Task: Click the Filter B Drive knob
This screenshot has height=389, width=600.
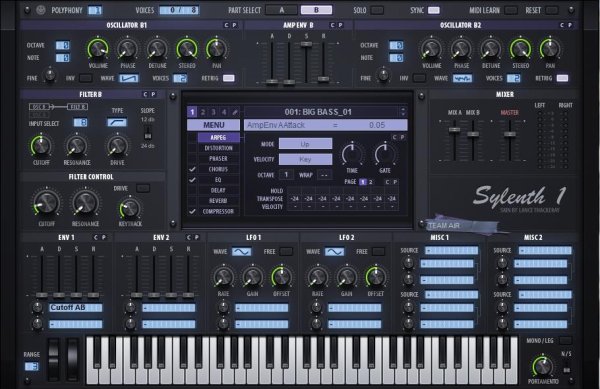Action: pyautogui.click(x=117, y=146)
